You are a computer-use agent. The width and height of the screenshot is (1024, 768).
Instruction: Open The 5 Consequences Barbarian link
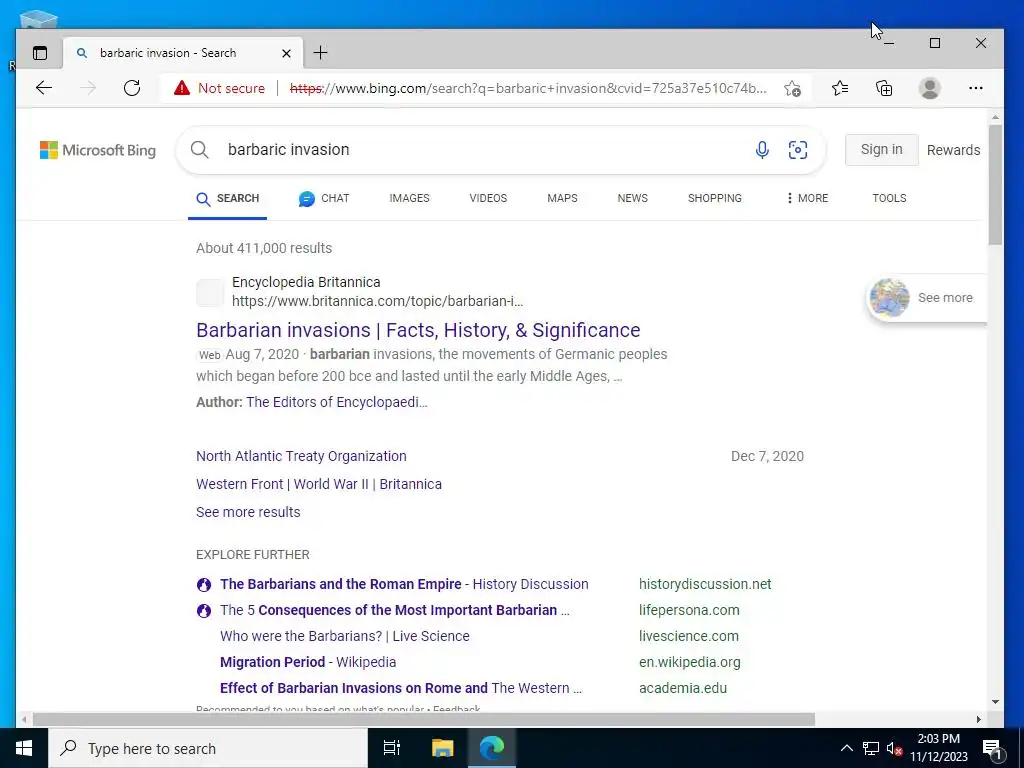tap(394, 611)
